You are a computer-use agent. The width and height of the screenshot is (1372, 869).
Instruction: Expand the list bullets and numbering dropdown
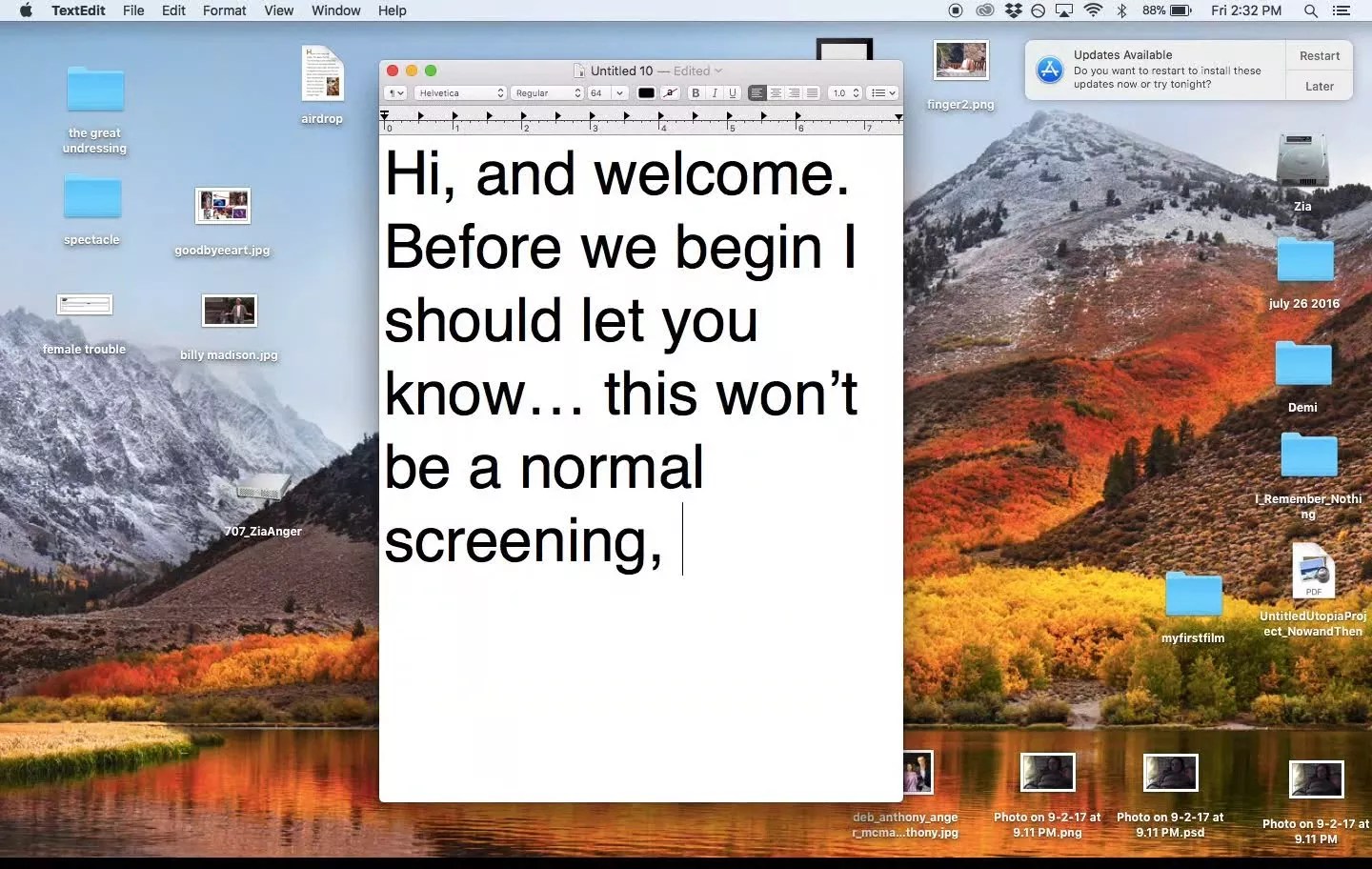883,93
